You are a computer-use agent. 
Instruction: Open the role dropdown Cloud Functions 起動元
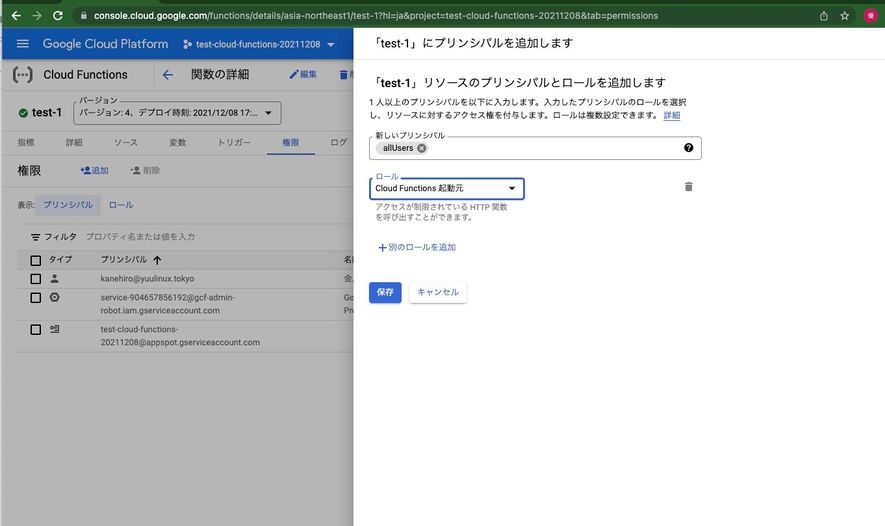pyautogui.click(x=446, y=189)
